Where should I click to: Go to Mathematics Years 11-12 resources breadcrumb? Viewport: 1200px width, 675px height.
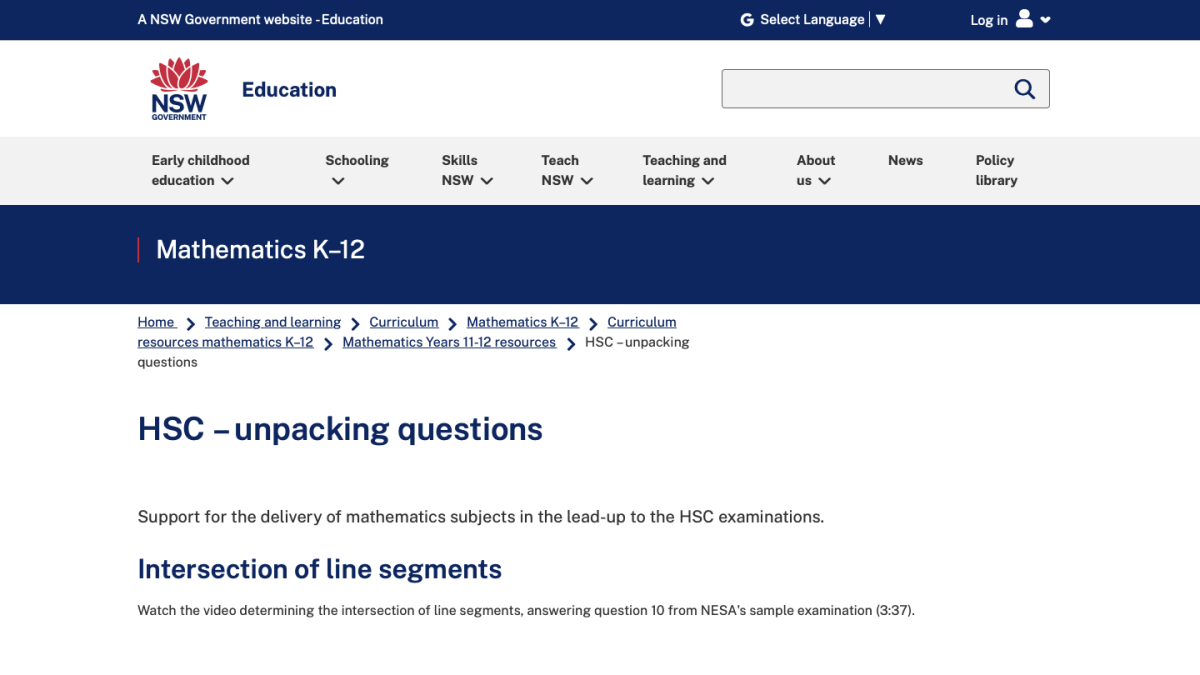tap(449, 342)
